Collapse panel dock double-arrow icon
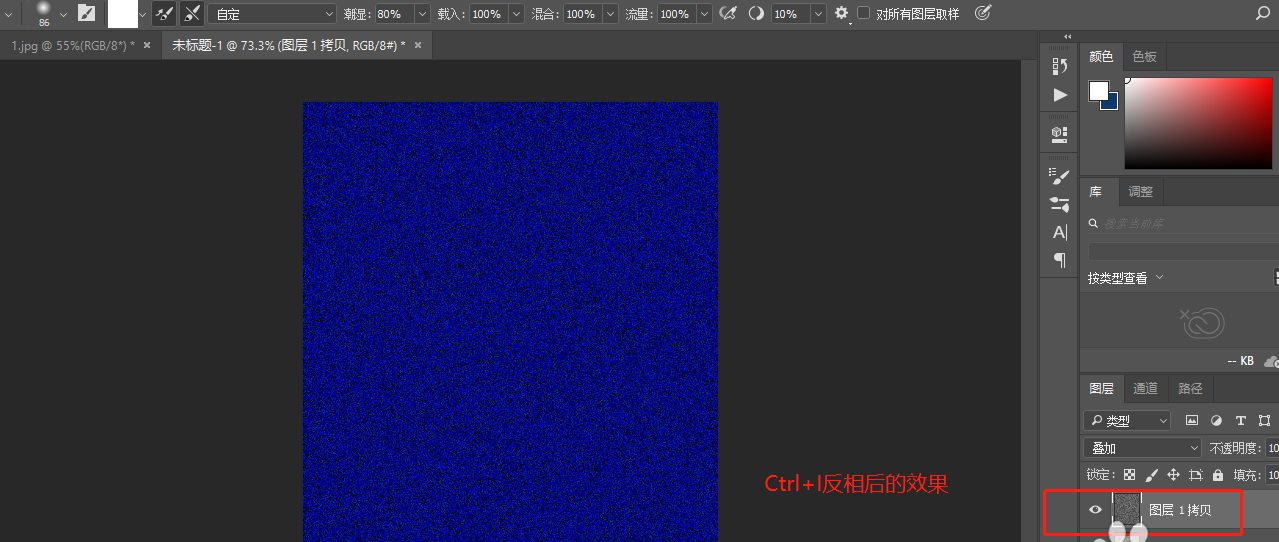 point(1068,37)
